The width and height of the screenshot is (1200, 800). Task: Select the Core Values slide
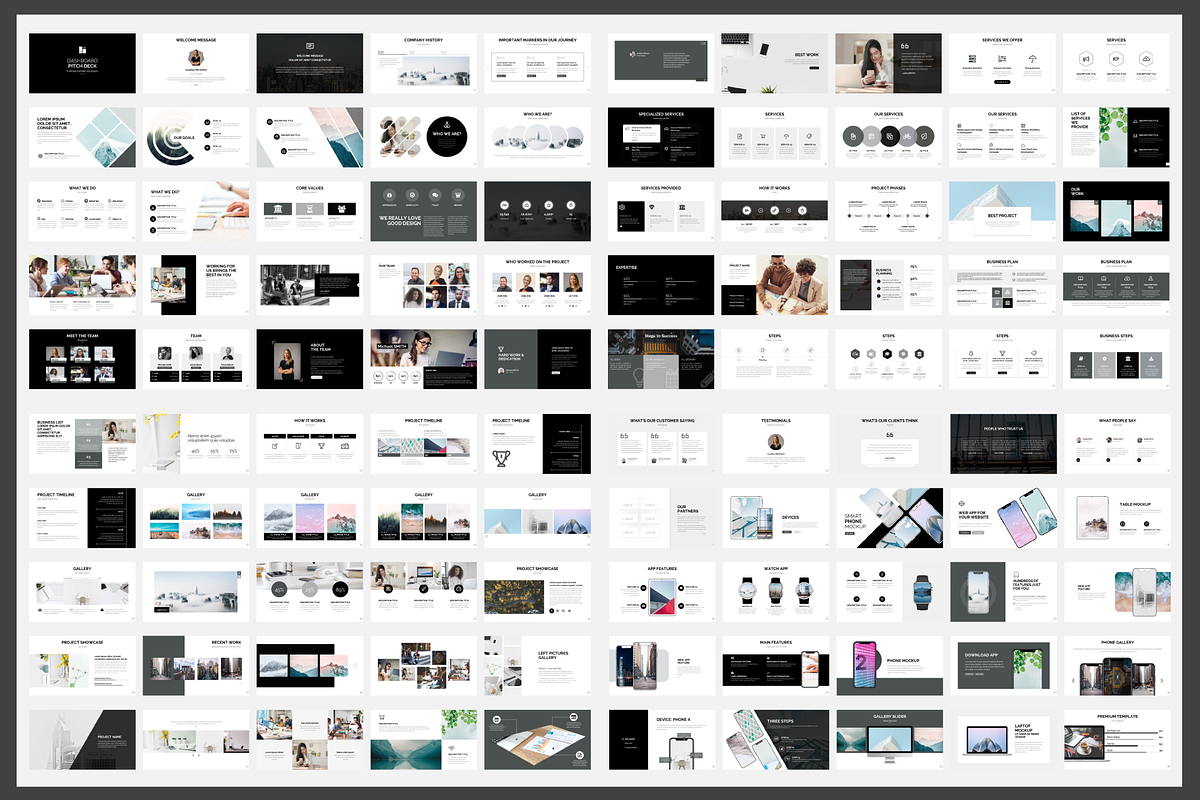310,211
